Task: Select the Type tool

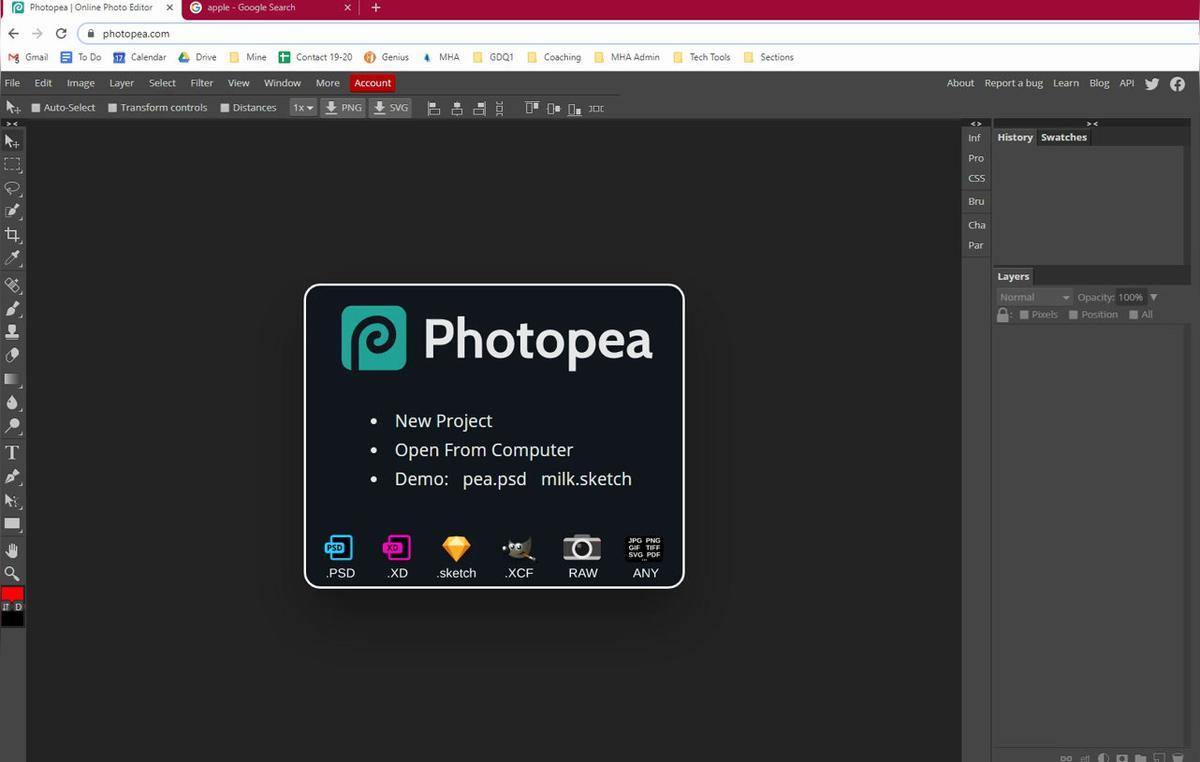Action: coord(12,453)
